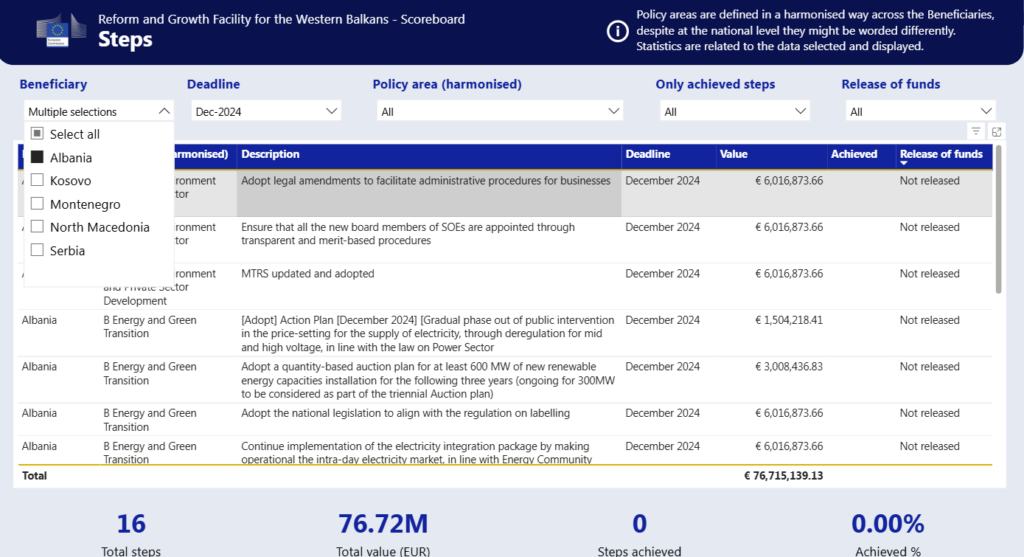Select '[Adopt] Action Plan [December 2024]' description
1024x557 pixels.
click(429, 333)
